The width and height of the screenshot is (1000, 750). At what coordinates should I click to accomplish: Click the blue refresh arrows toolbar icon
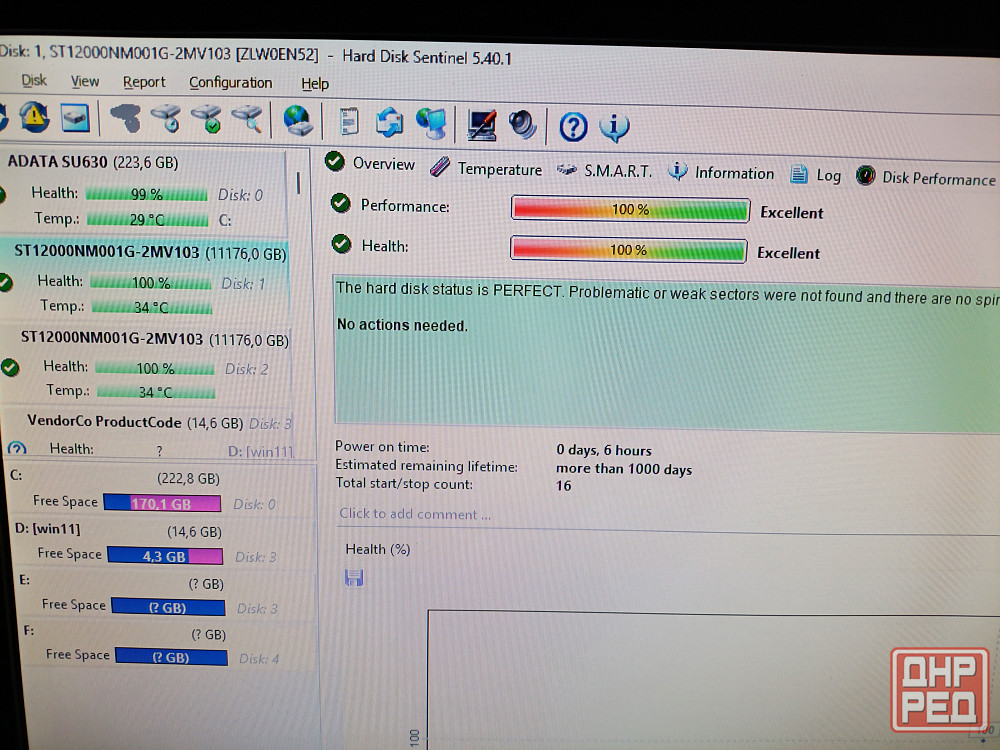pyautogui.click(x=389, y=123)
